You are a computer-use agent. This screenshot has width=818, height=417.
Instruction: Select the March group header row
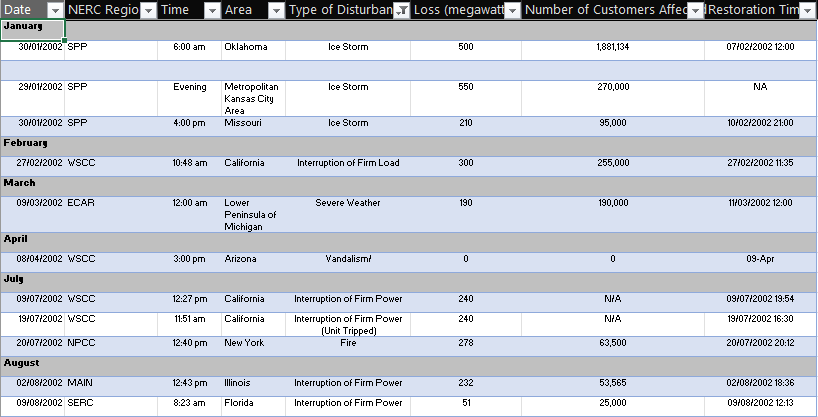pos(409,186)
